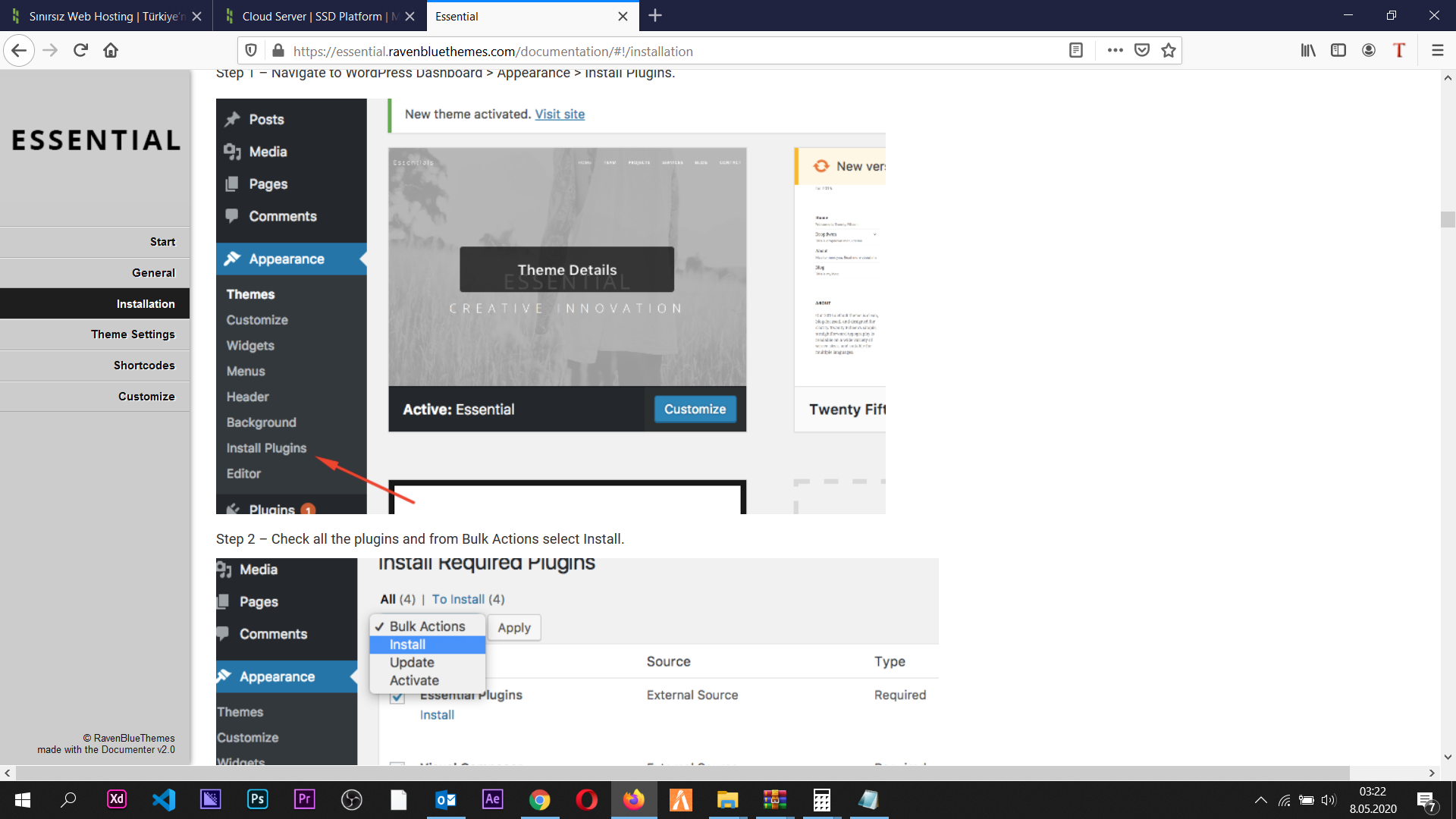The height and width of the screenshot is (819, 1456).
Task: Show the sidebar panel
Action: [1338, 51]
